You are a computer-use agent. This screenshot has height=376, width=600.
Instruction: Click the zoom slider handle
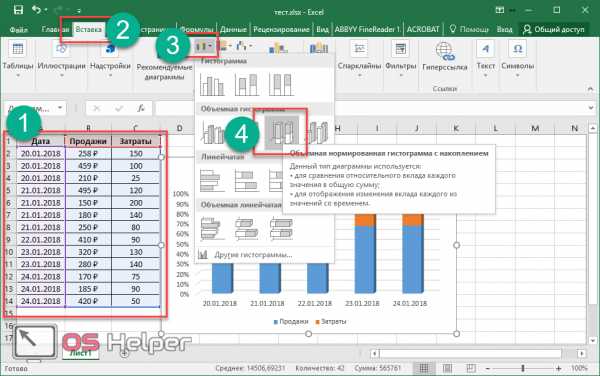pyautogui.click(x=522, y=368)
